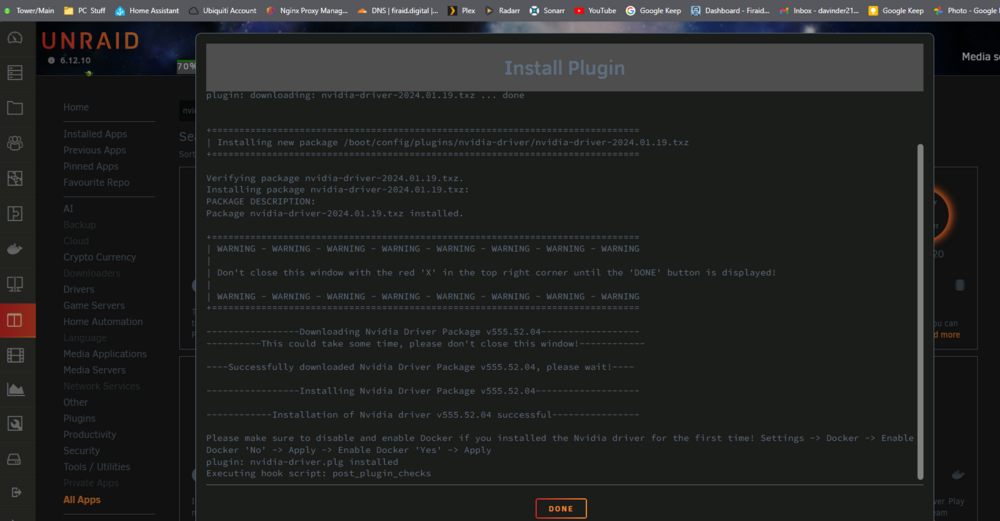
Task: Open the Radarr bookmark
Action: [x=503, y=10]
